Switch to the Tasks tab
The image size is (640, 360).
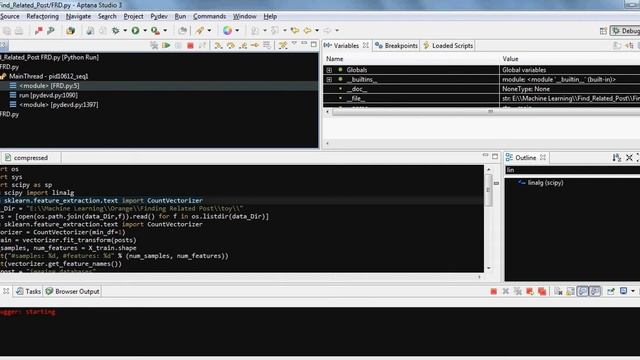pyautogui.click(x=29, y=291)
